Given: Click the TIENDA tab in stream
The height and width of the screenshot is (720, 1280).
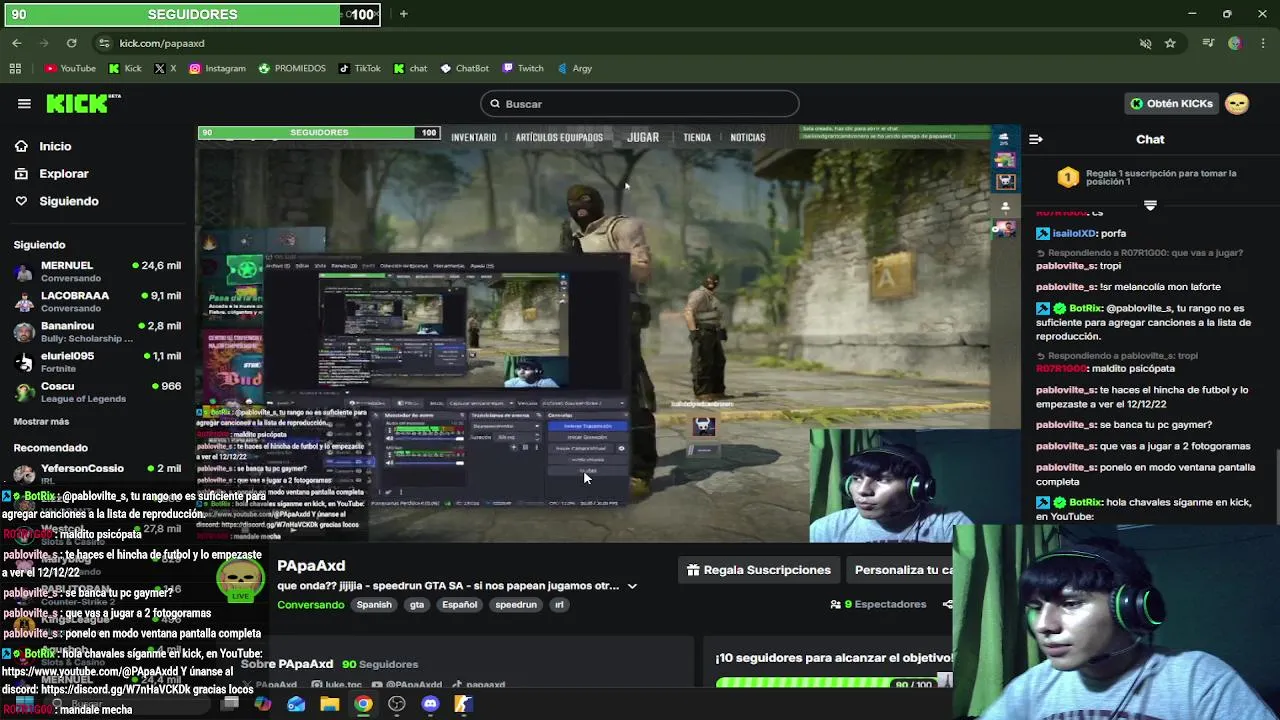Looking at the screenshot, I should [697, 138].
